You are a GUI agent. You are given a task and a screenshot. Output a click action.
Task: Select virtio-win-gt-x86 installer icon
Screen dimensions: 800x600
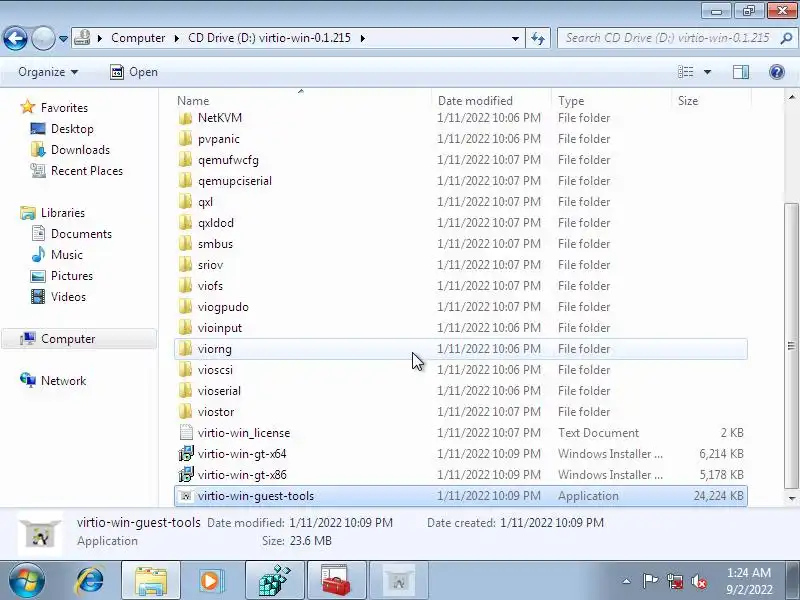click(186, 474)
